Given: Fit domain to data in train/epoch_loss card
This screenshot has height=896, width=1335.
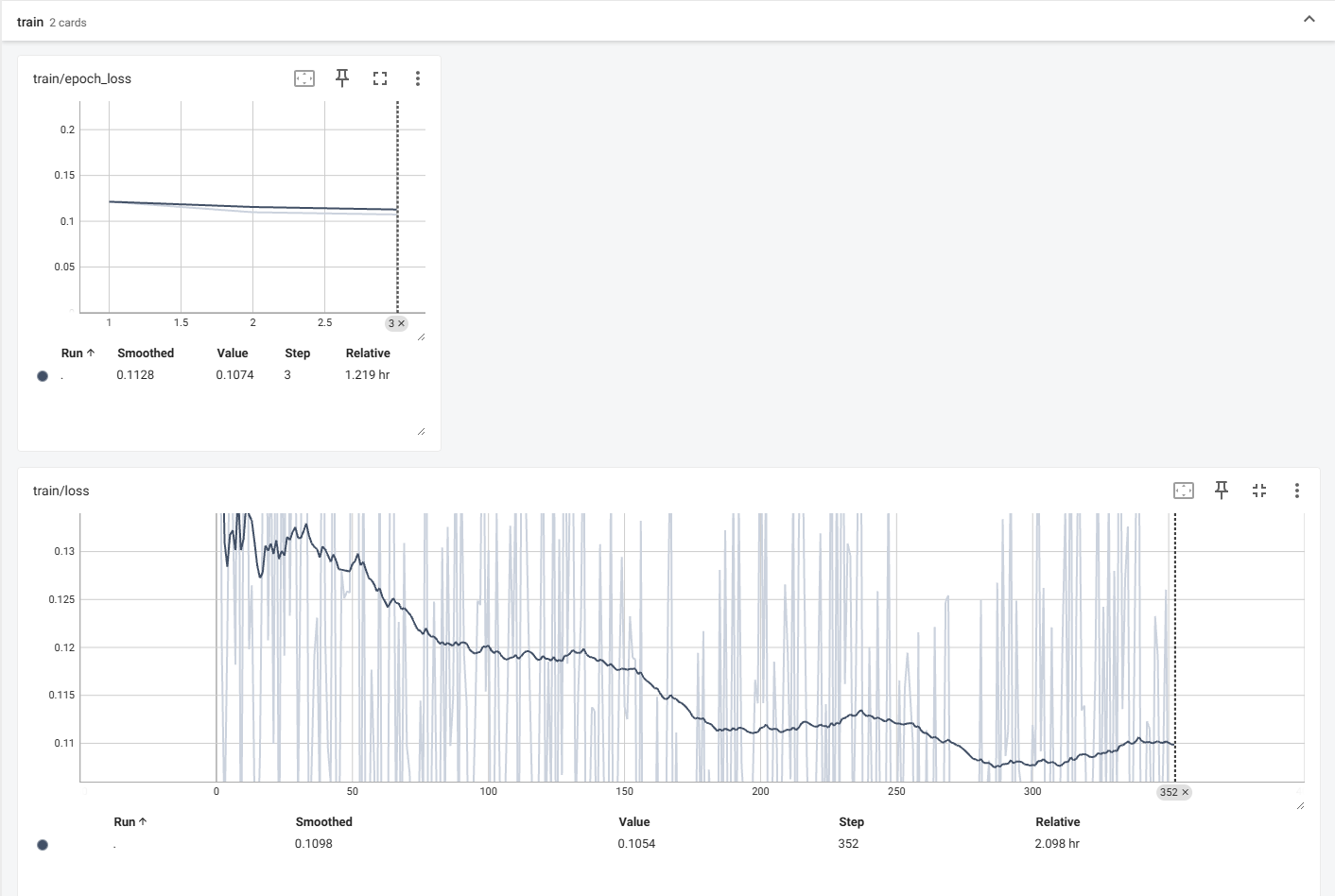Looking at the screenshot, I should click(304, 78).
